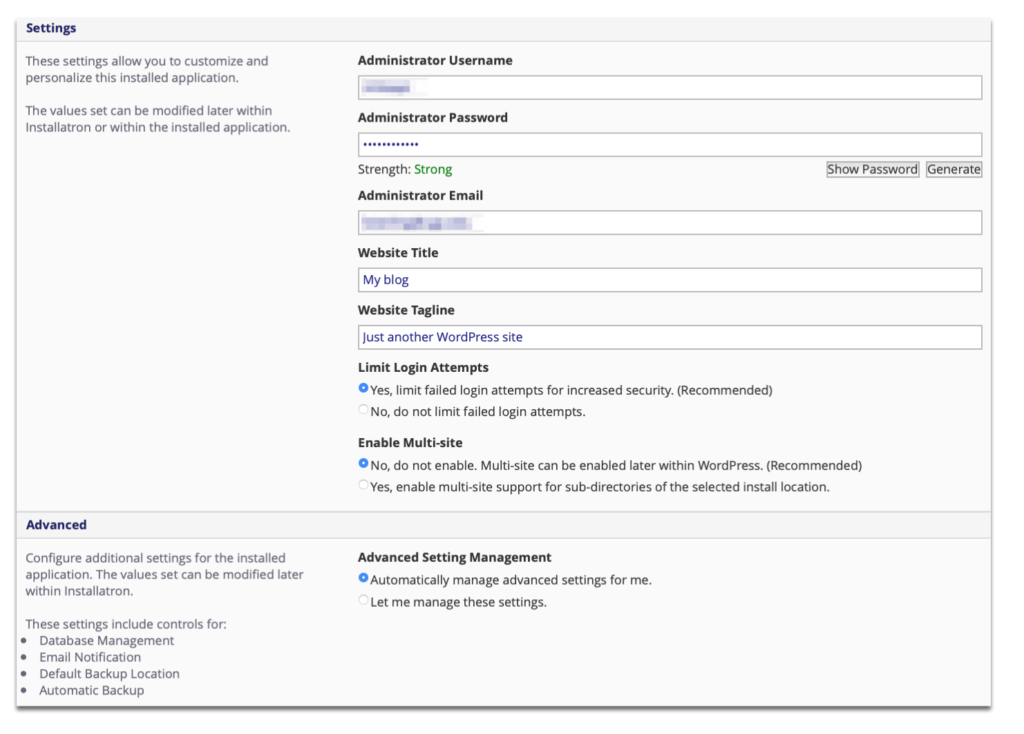Select 'No, do not enable' for Multi-site
Screen dimensions: 1024x734
362,464
